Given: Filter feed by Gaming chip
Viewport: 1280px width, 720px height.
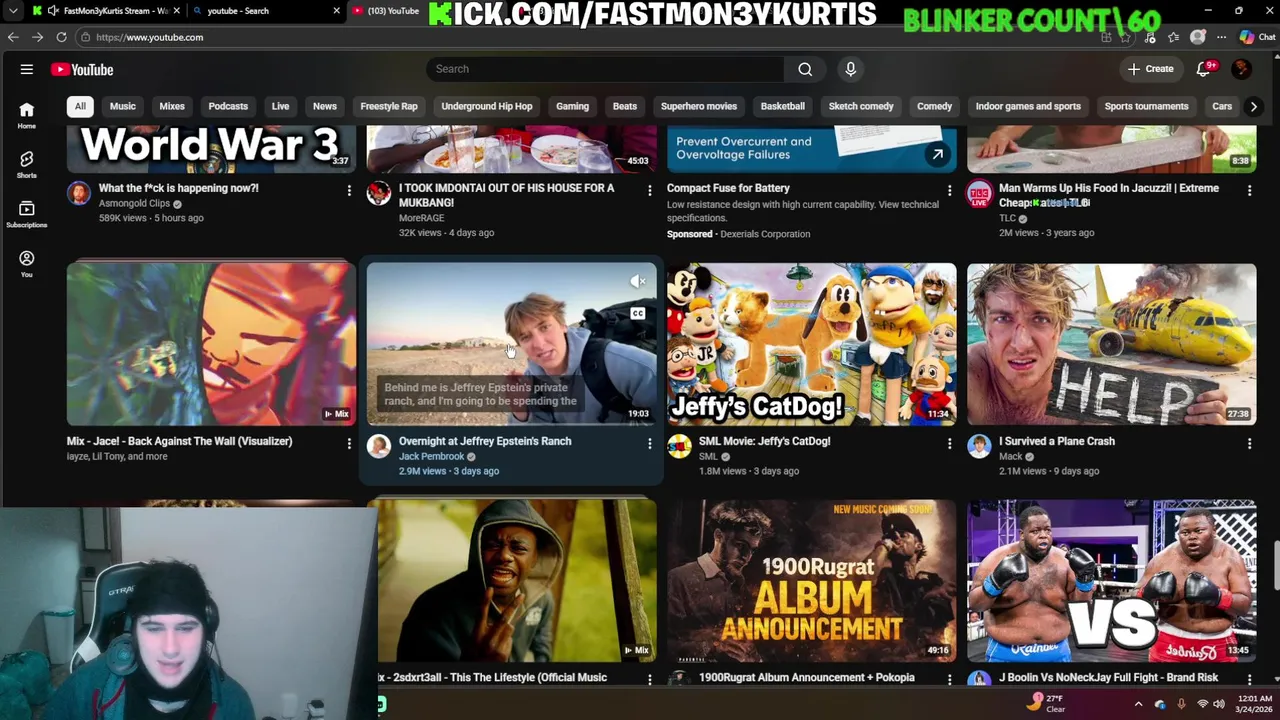Looking at the screenshot, I should 572,106.
